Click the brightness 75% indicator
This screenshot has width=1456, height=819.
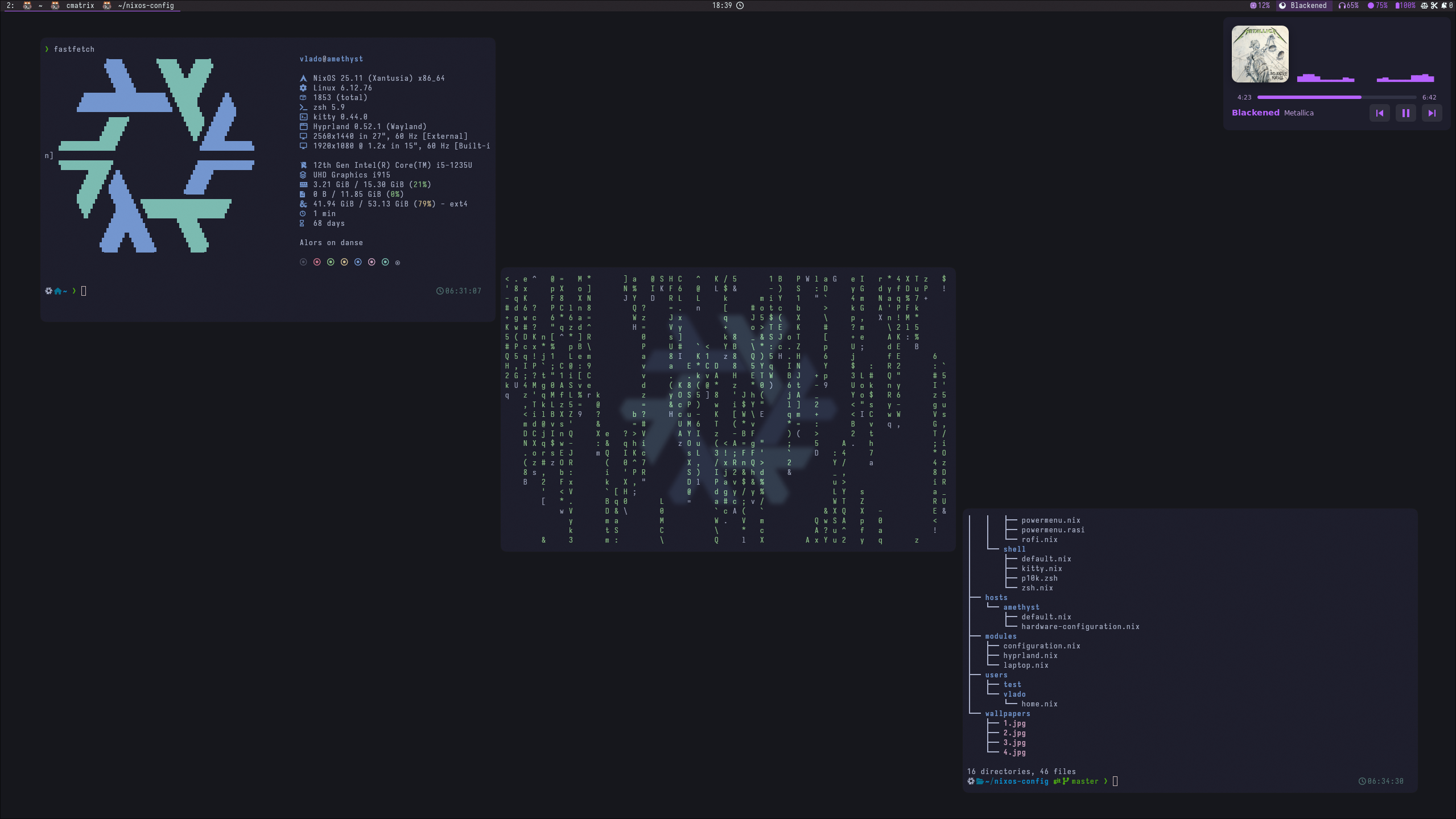tap(1377, 6)
